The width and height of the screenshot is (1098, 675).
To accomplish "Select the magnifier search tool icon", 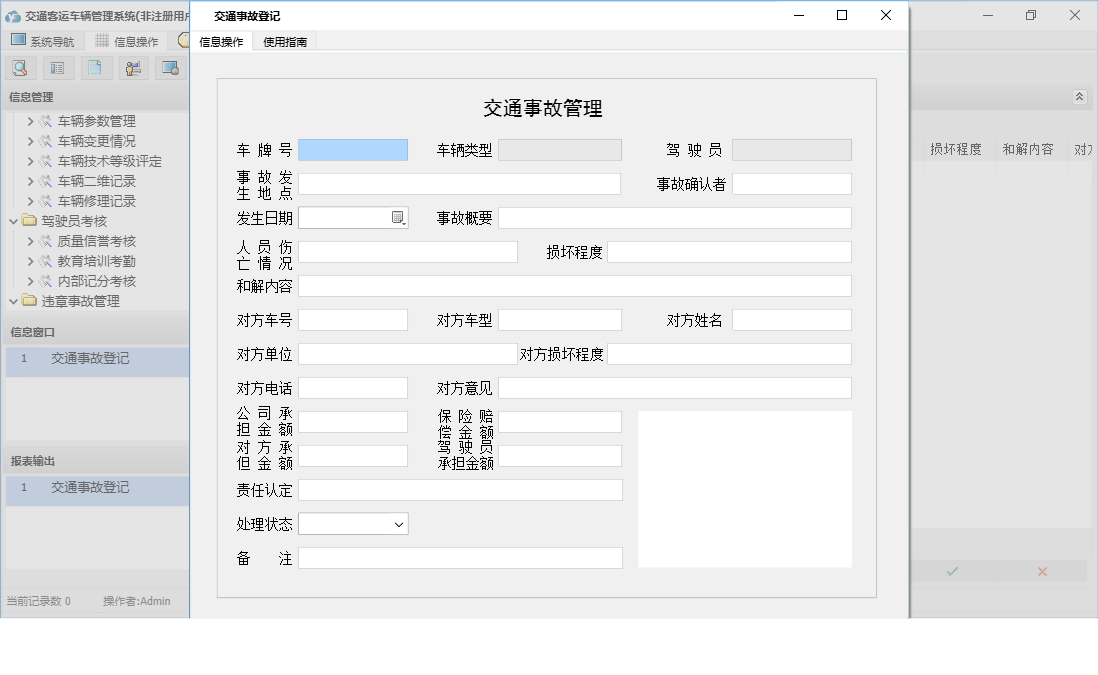I will point(20,67).
